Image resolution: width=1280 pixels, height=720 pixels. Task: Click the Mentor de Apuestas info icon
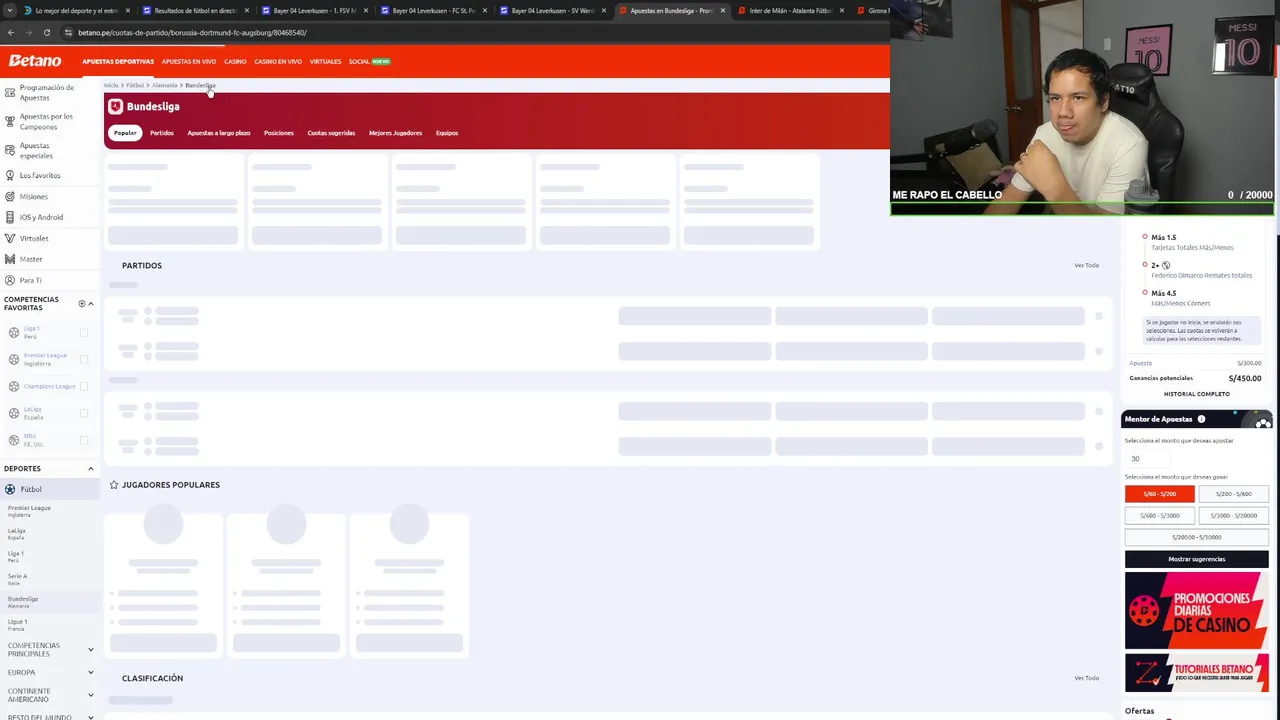click(1201, 419)
